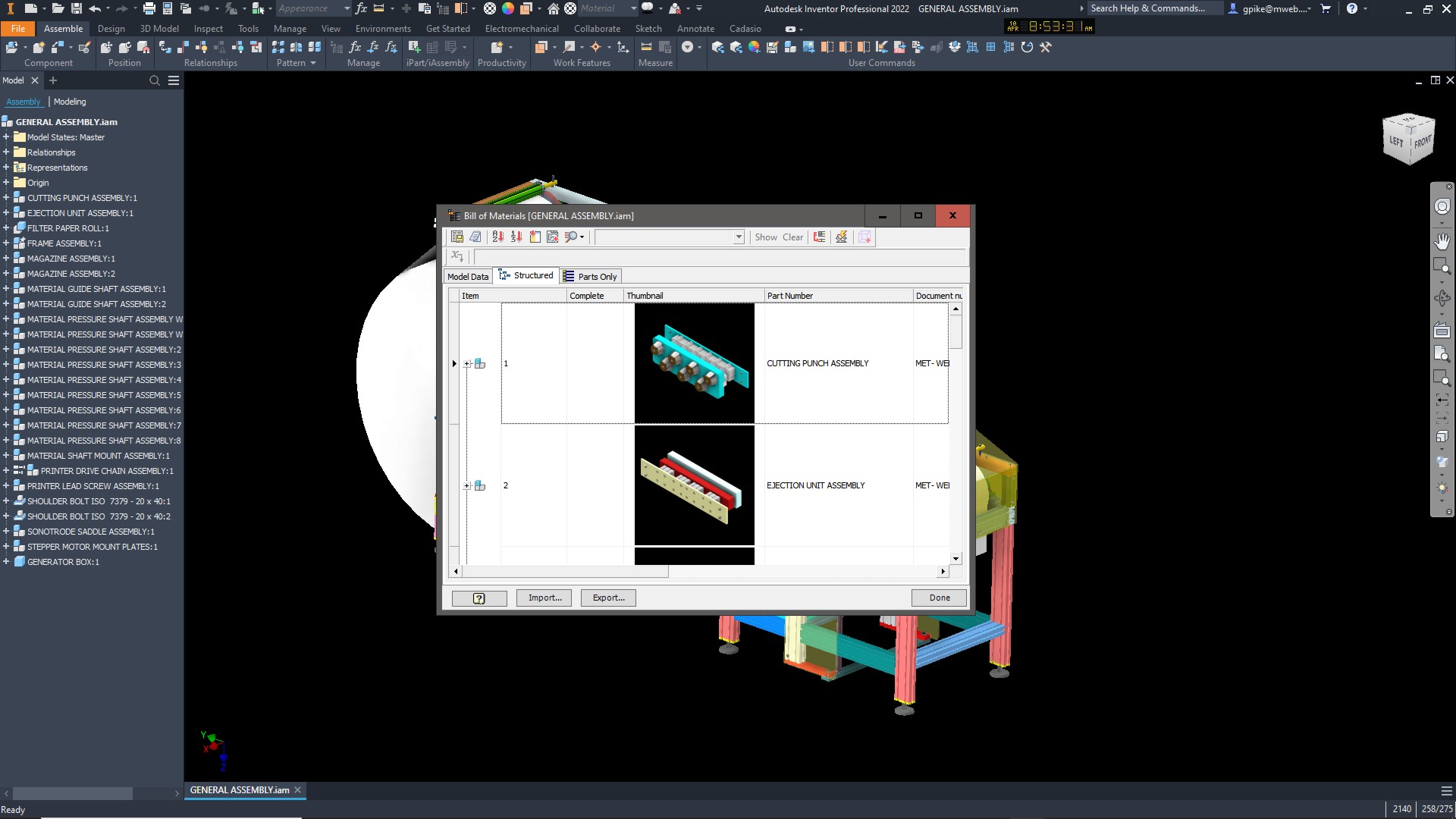
Task: Click the fx parameters icon in Manage panel
Action: point(355,47)
